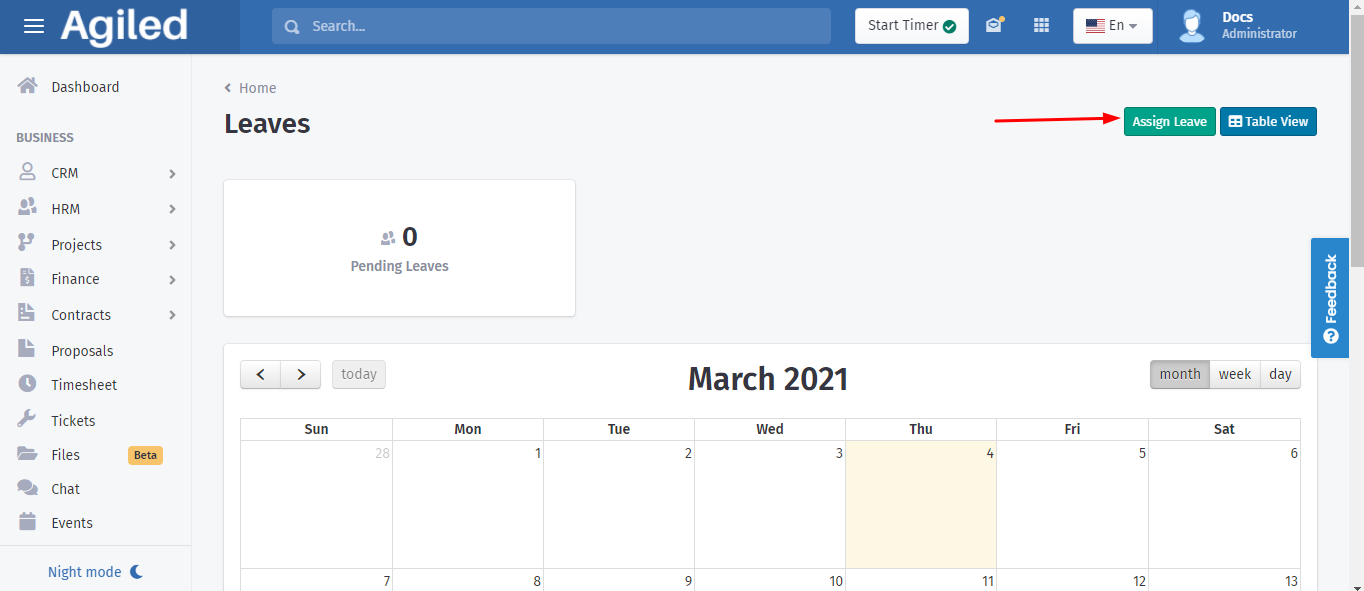The height and width of the screenshot is (591, 1364).
Task: Open Events in the sidebar
Action: [x=72, y=523]
